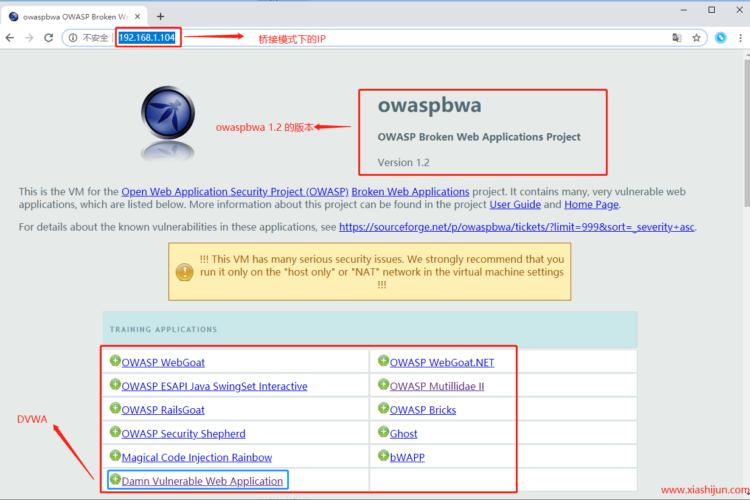The width and height of the screenshot is (750, 500).
Task: Open Damn Vulnerable Web Application link
Action: pos(202,481)
